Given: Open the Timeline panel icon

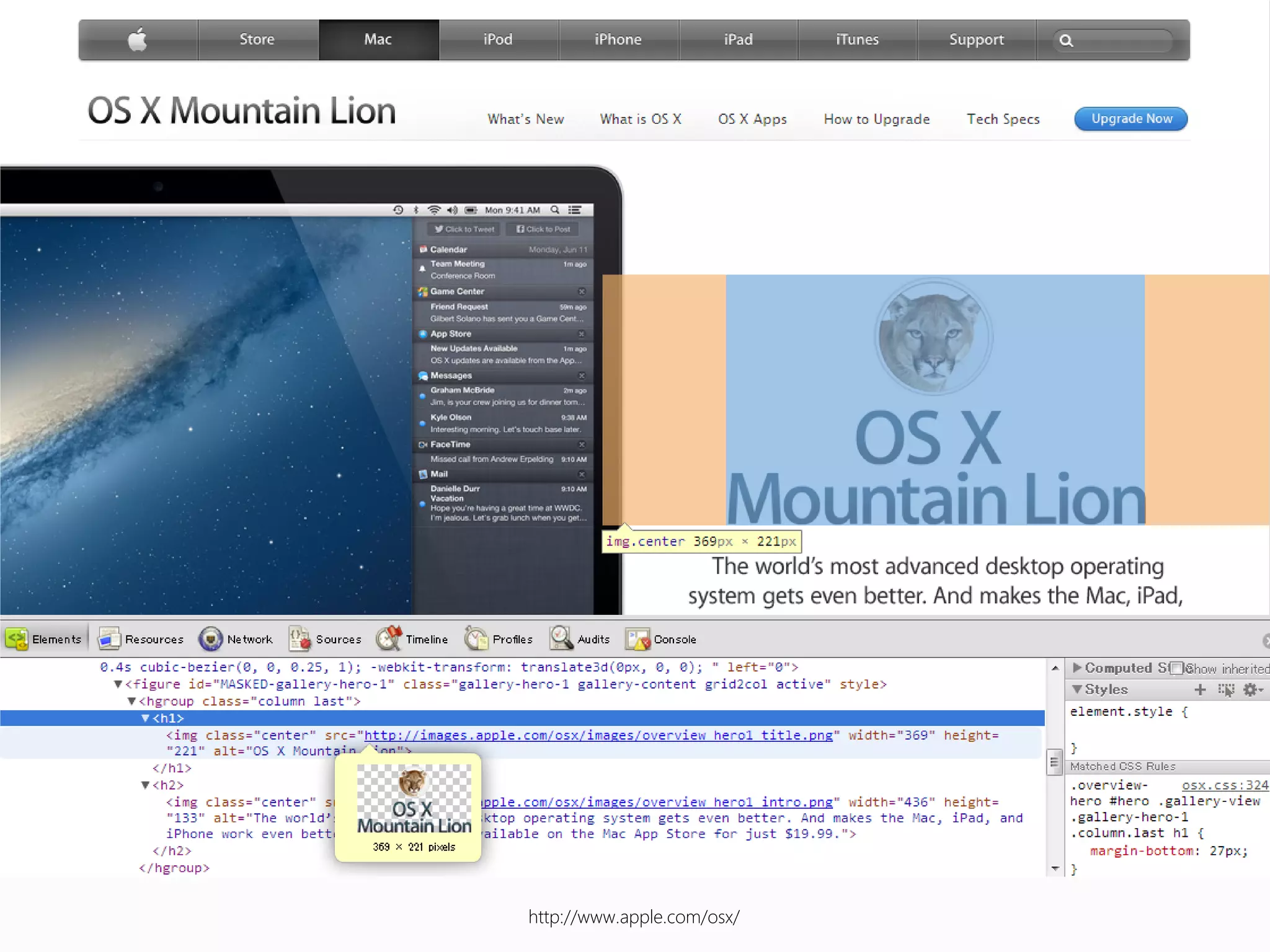Looking at the screenshot, I should point(389,638).
